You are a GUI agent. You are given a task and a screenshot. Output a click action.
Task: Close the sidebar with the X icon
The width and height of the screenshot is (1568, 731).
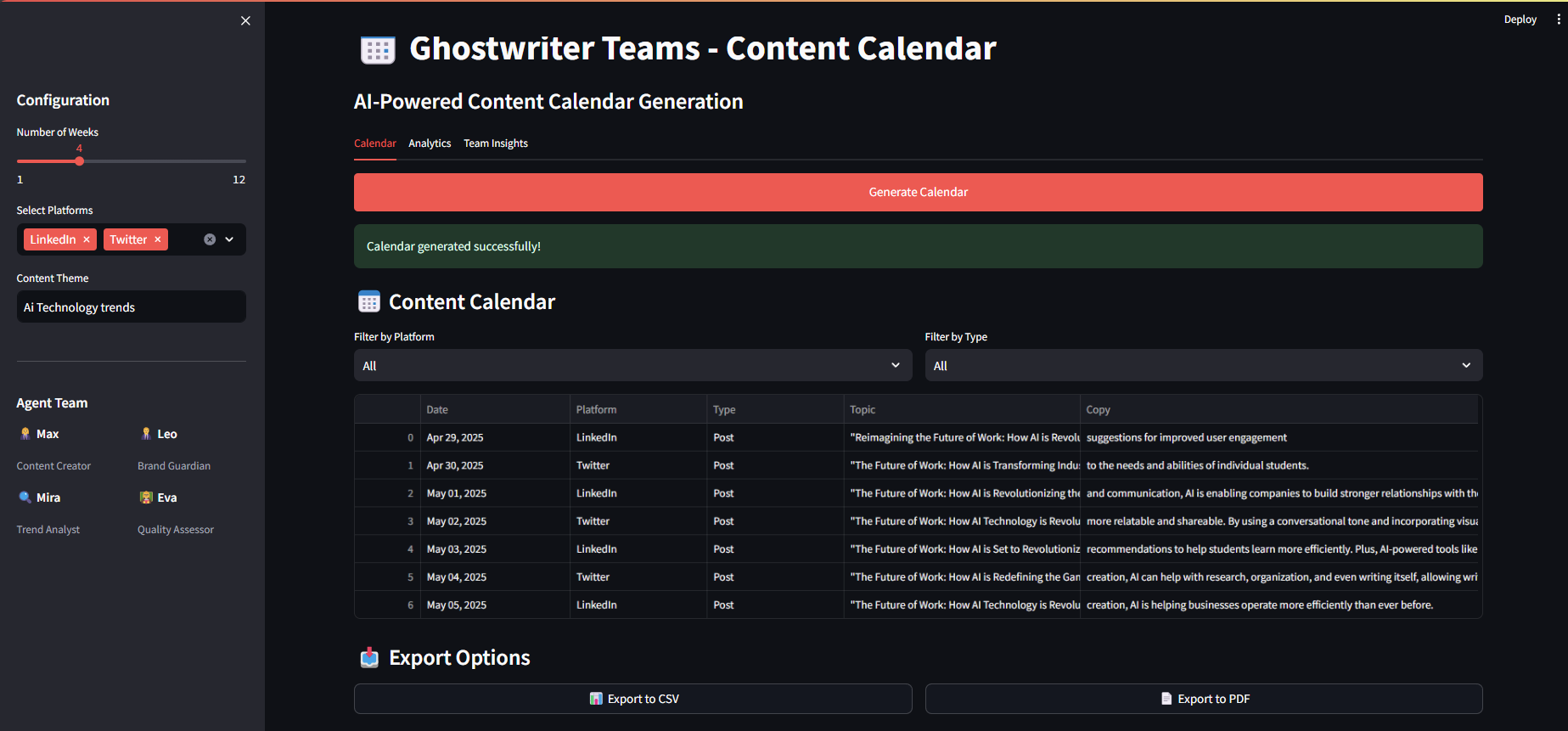point(245,20)
